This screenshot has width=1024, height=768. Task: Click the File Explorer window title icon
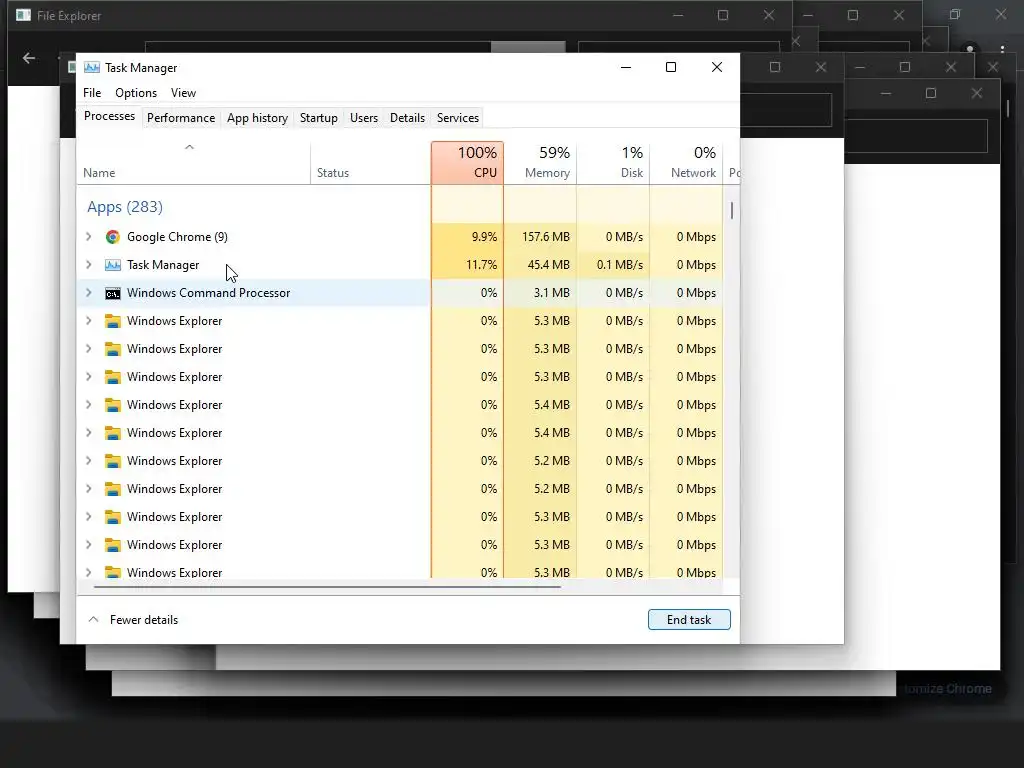[24, 15]
